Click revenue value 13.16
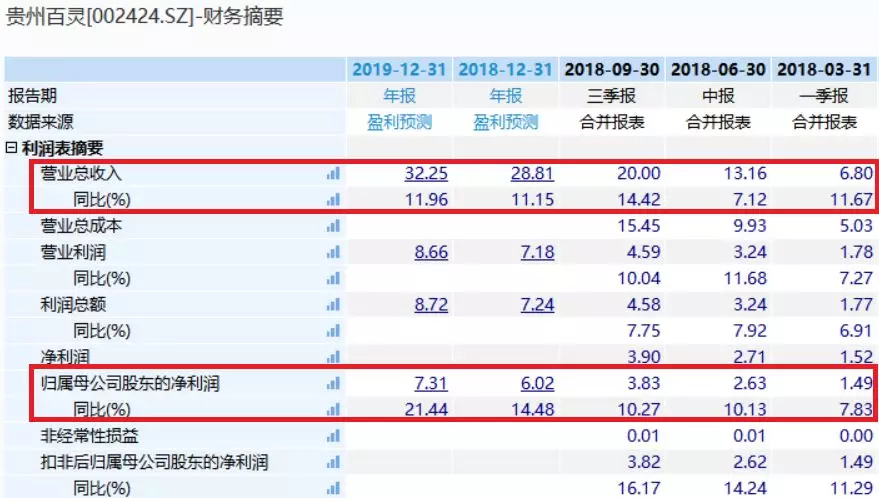Screen dimensions: 879x498 [x=745, y=174]
